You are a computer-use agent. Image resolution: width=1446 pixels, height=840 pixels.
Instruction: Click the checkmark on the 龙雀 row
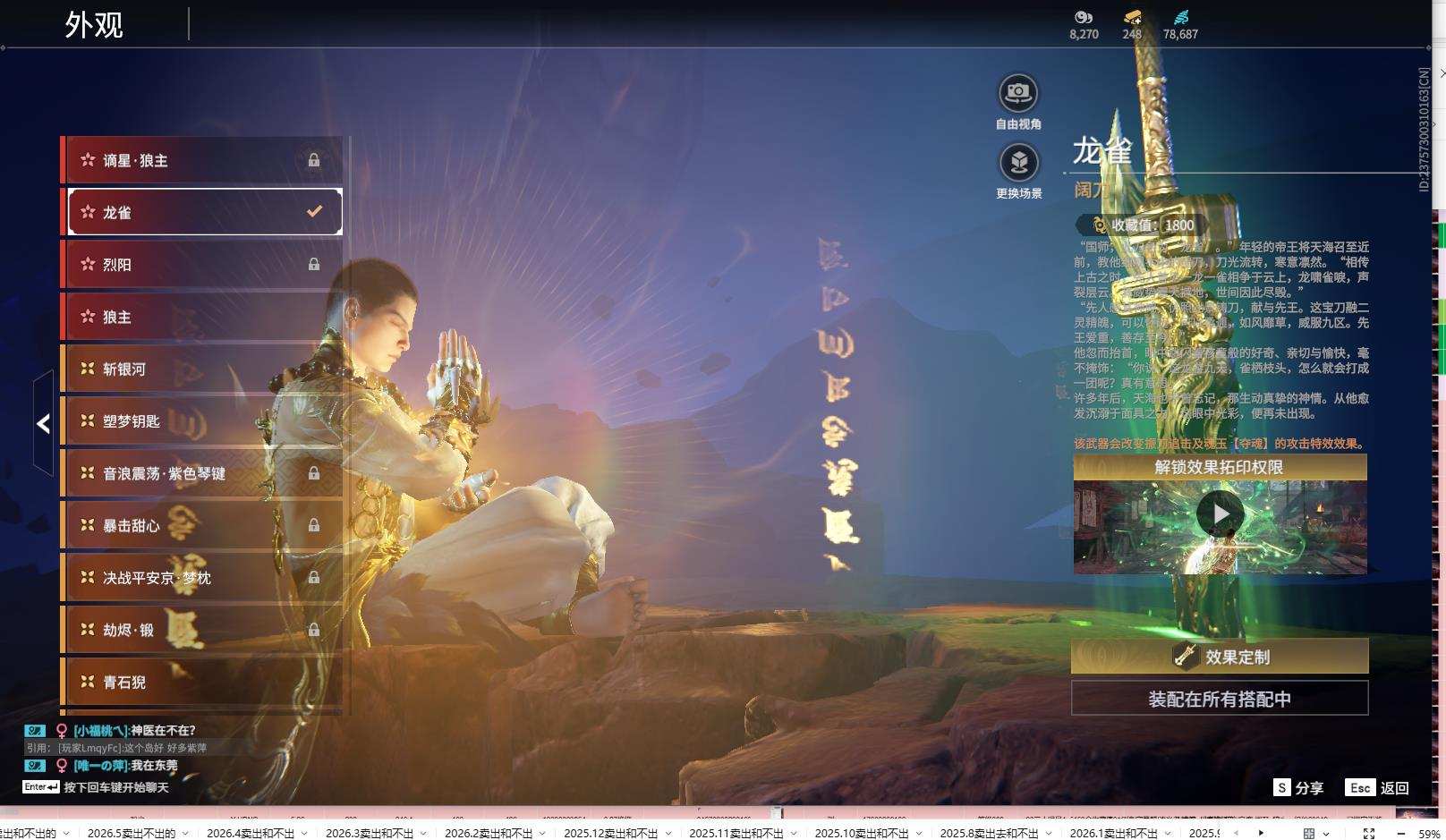pos(314,212)
